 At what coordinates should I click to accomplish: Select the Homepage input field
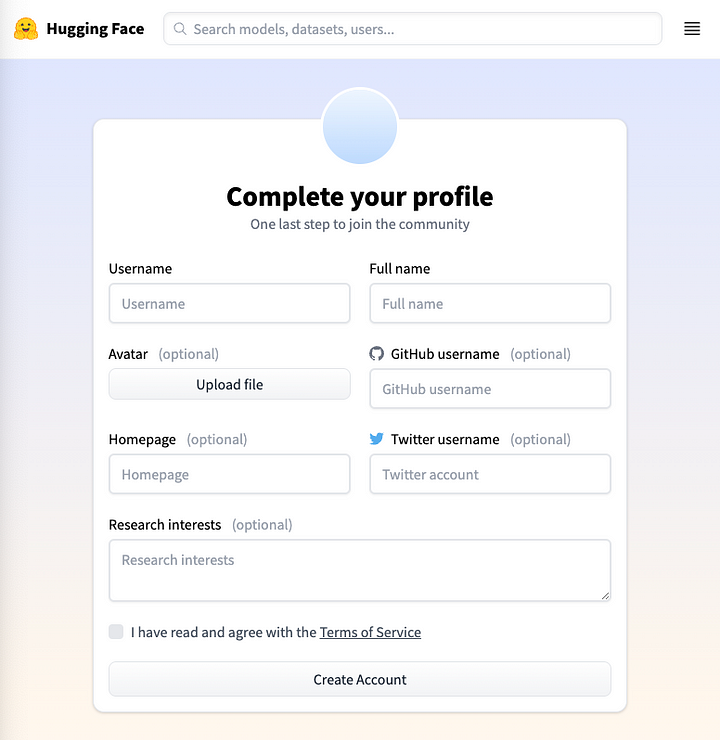(230, 475)
